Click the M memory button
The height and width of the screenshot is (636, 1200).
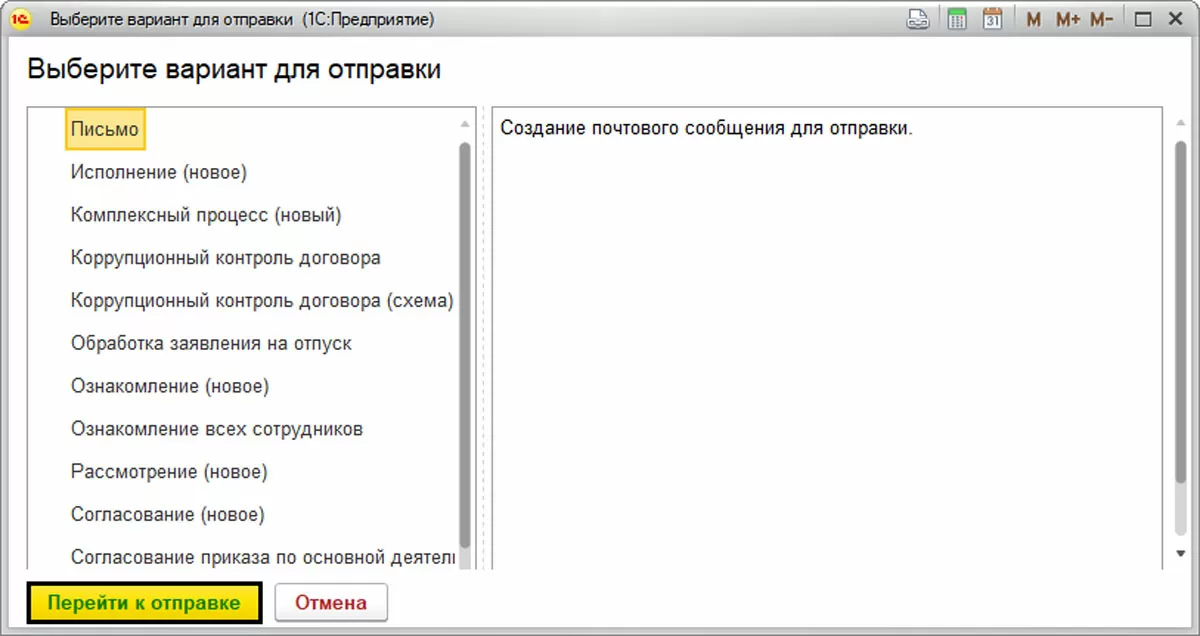(x=1034, y=20)
